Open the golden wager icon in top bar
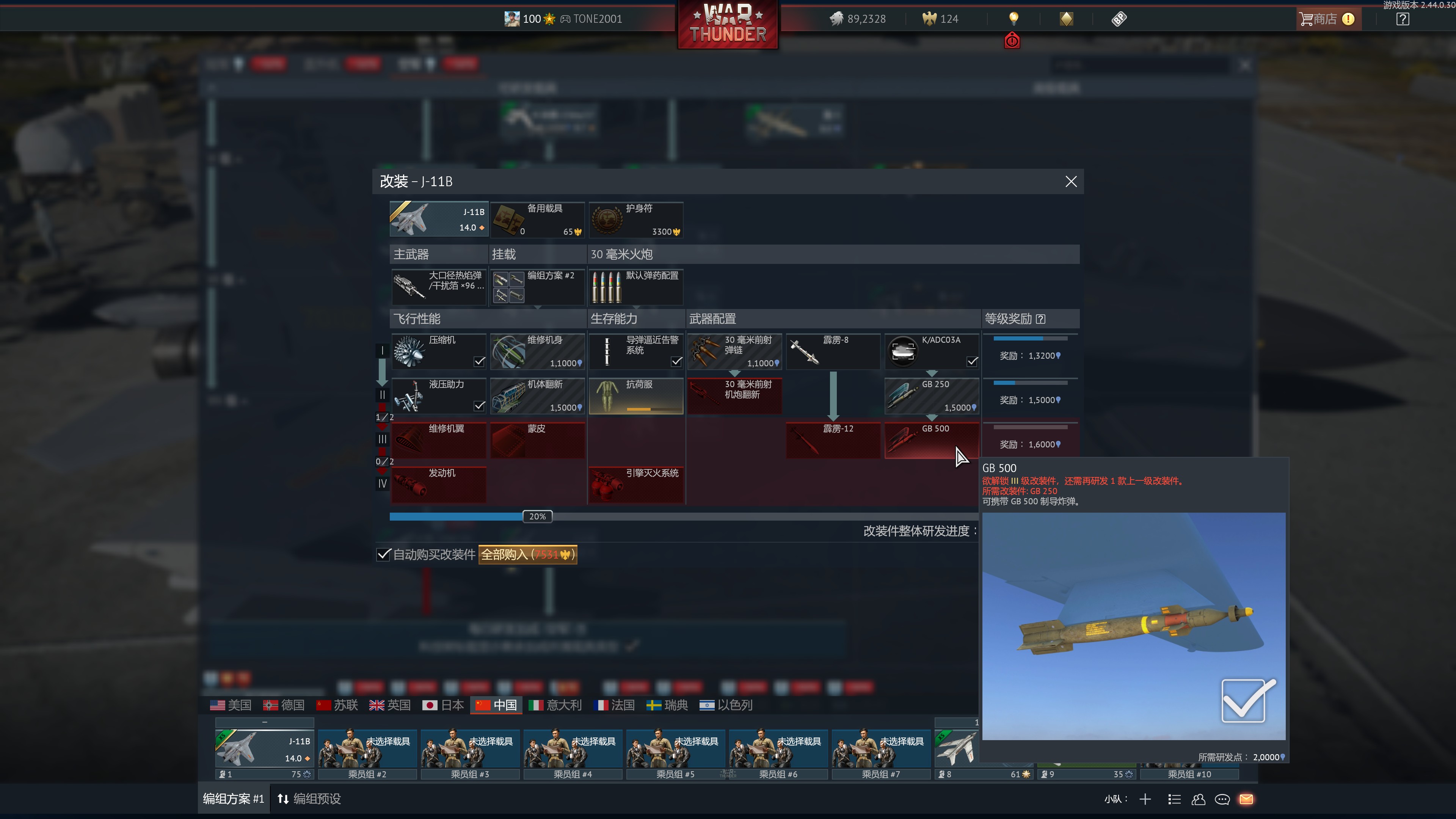 (1066, 19)
